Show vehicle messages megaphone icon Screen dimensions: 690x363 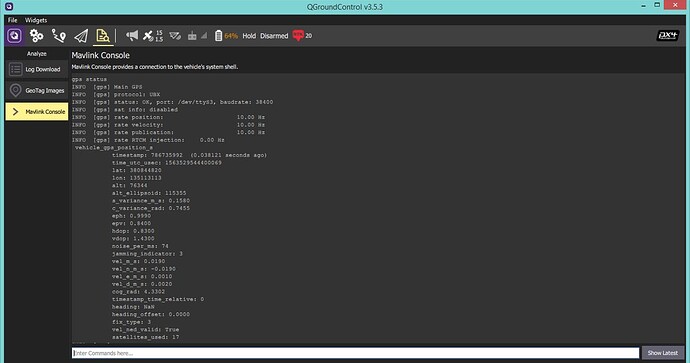(x=132, y=36)
